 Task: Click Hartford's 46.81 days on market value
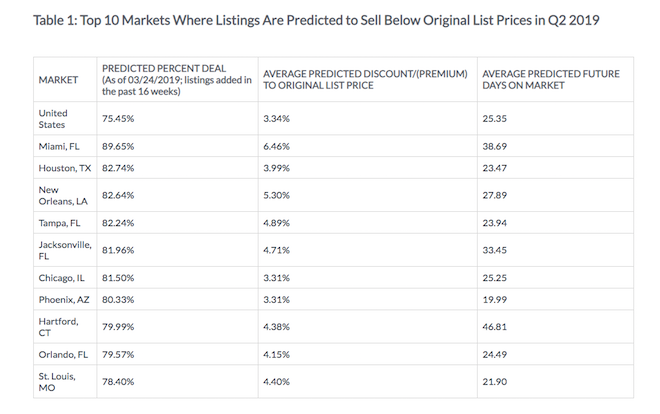tap(496, 325)
